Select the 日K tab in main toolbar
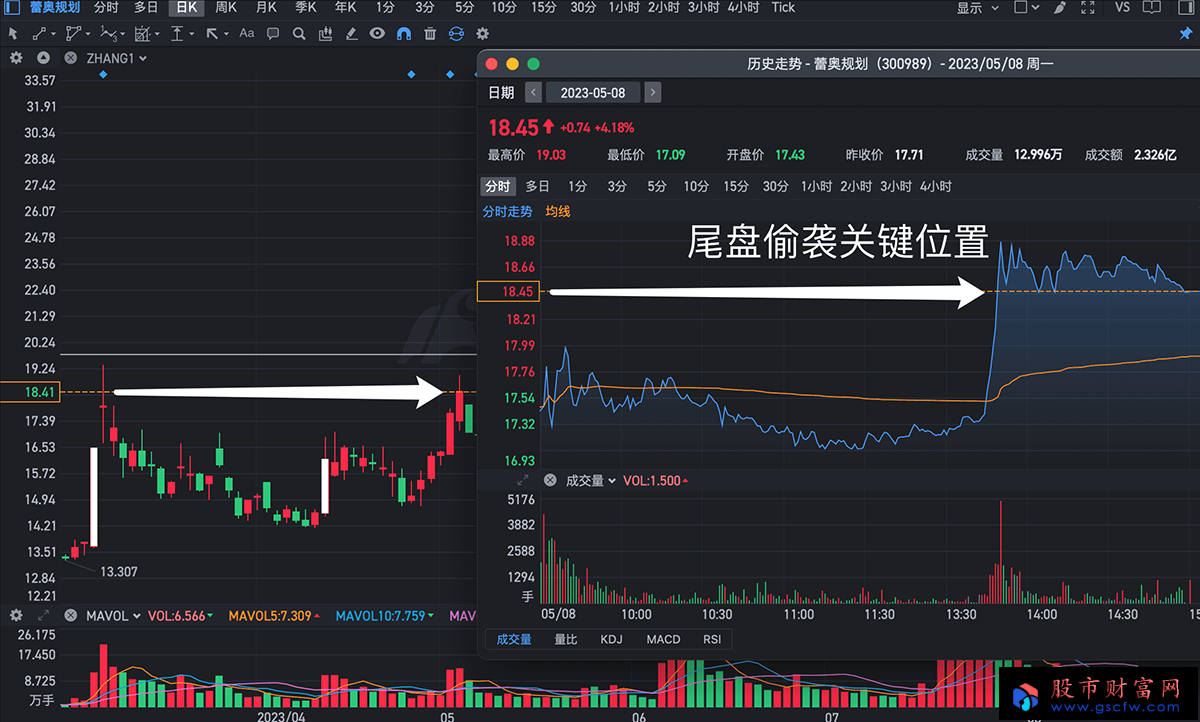1200x722 pixels. coord(186,7)
